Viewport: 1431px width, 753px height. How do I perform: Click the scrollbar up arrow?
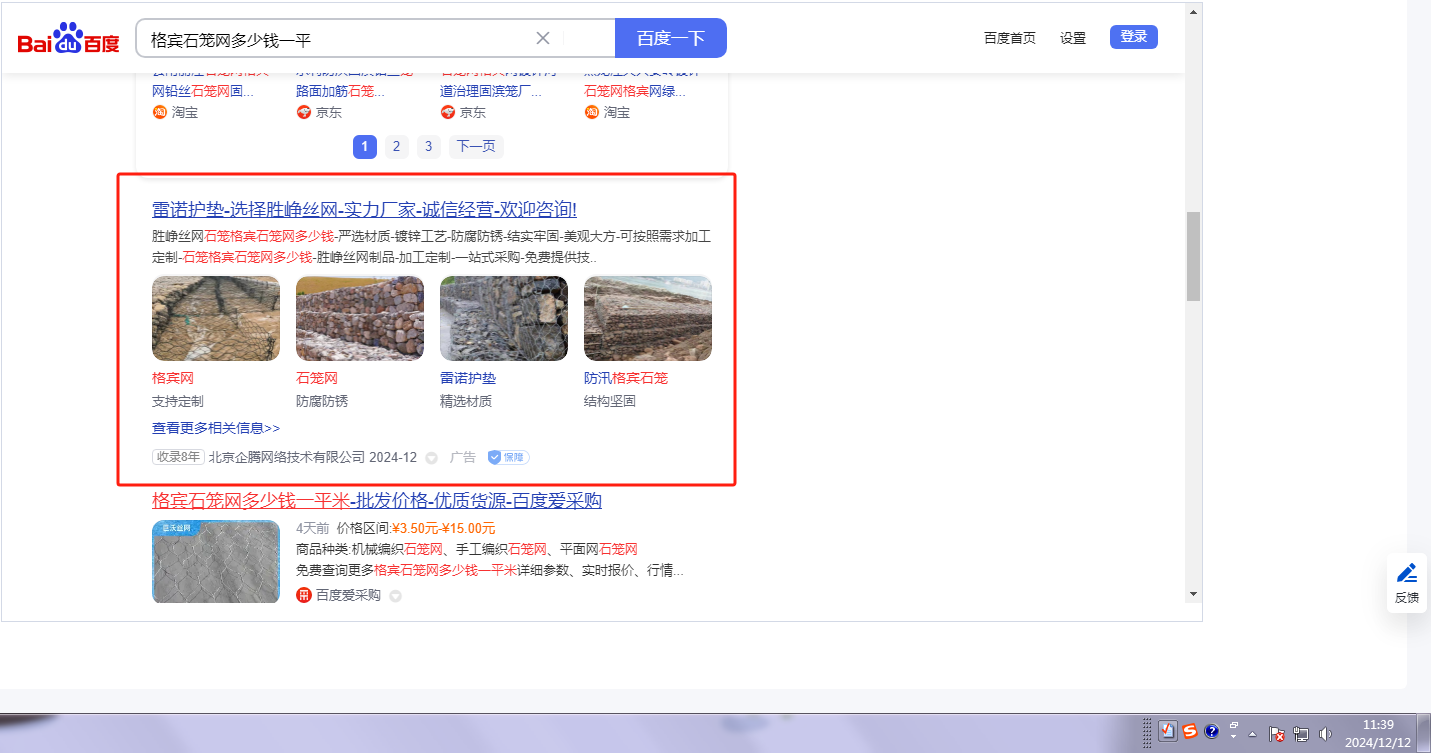(1193, 12)
